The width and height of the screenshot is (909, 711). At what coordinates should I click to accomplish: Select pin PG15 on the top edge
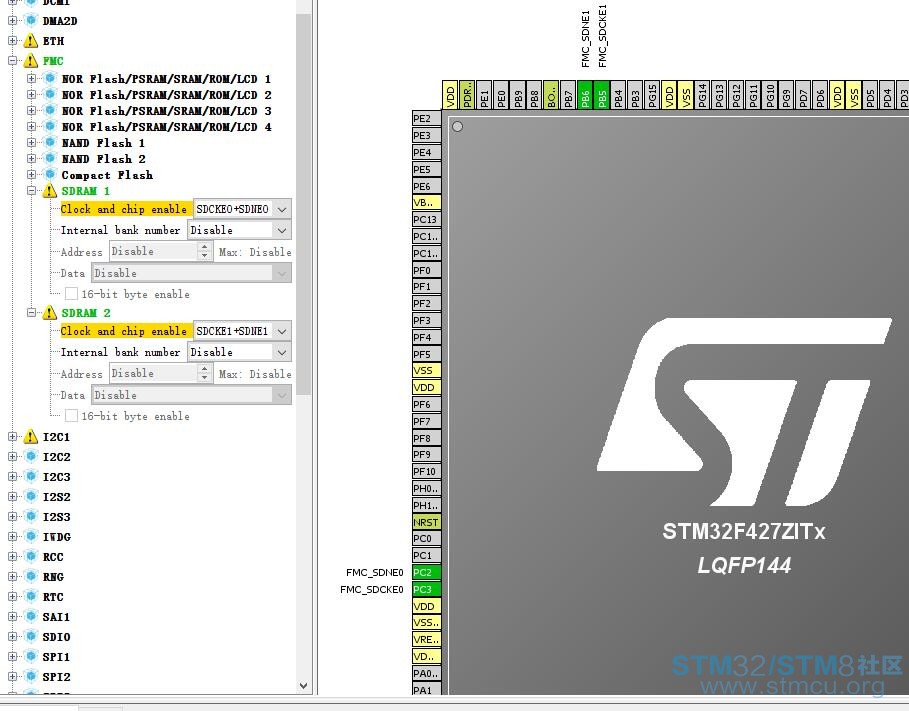click(x=652, y=95)
